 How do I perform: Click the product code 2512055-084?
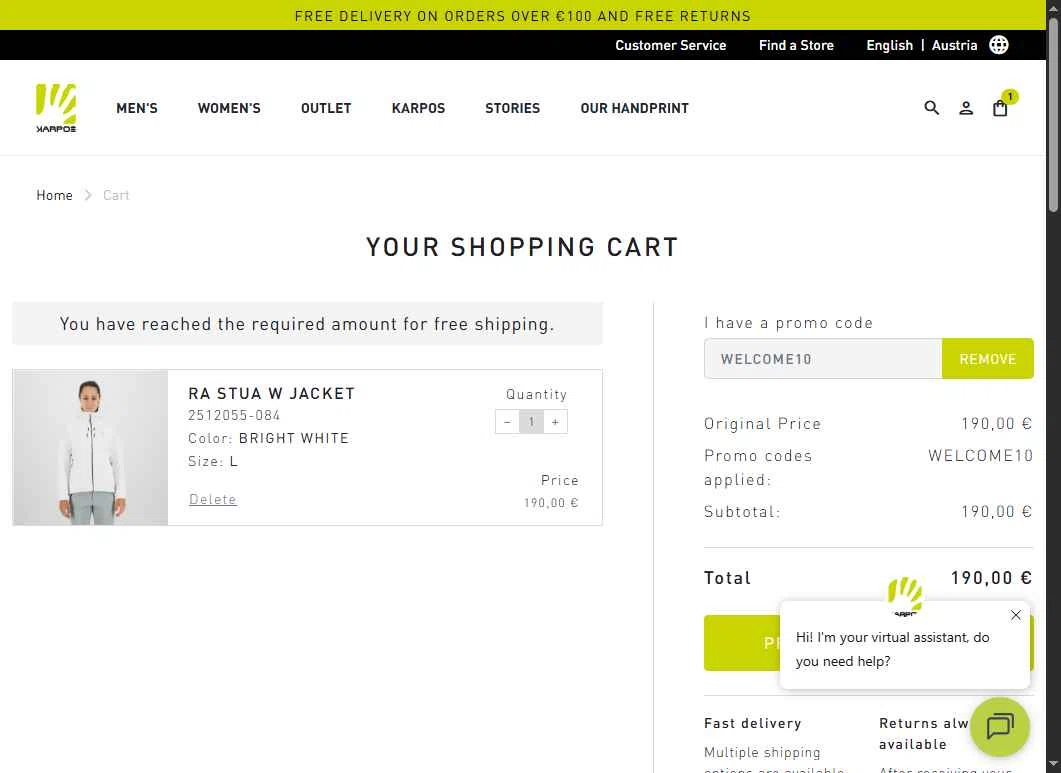click(234, 415)
